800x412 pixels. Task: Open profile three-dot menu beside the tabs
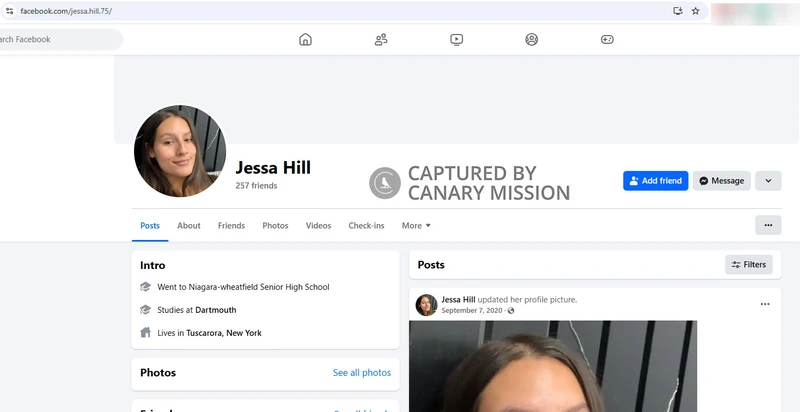[768, 226]
